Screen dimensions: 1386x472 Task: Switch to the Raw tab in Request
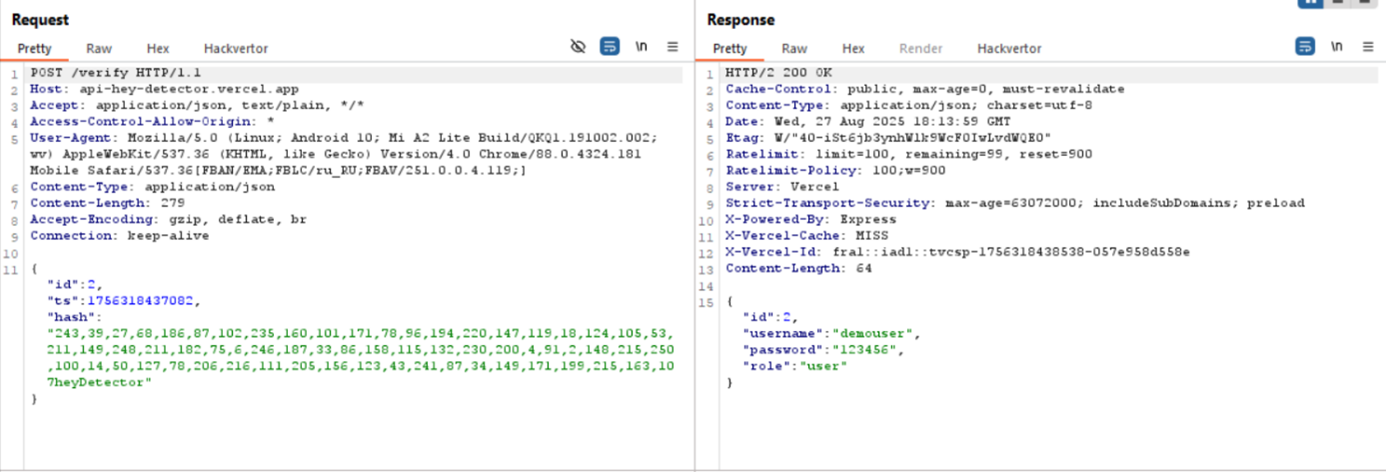point(99,48)
